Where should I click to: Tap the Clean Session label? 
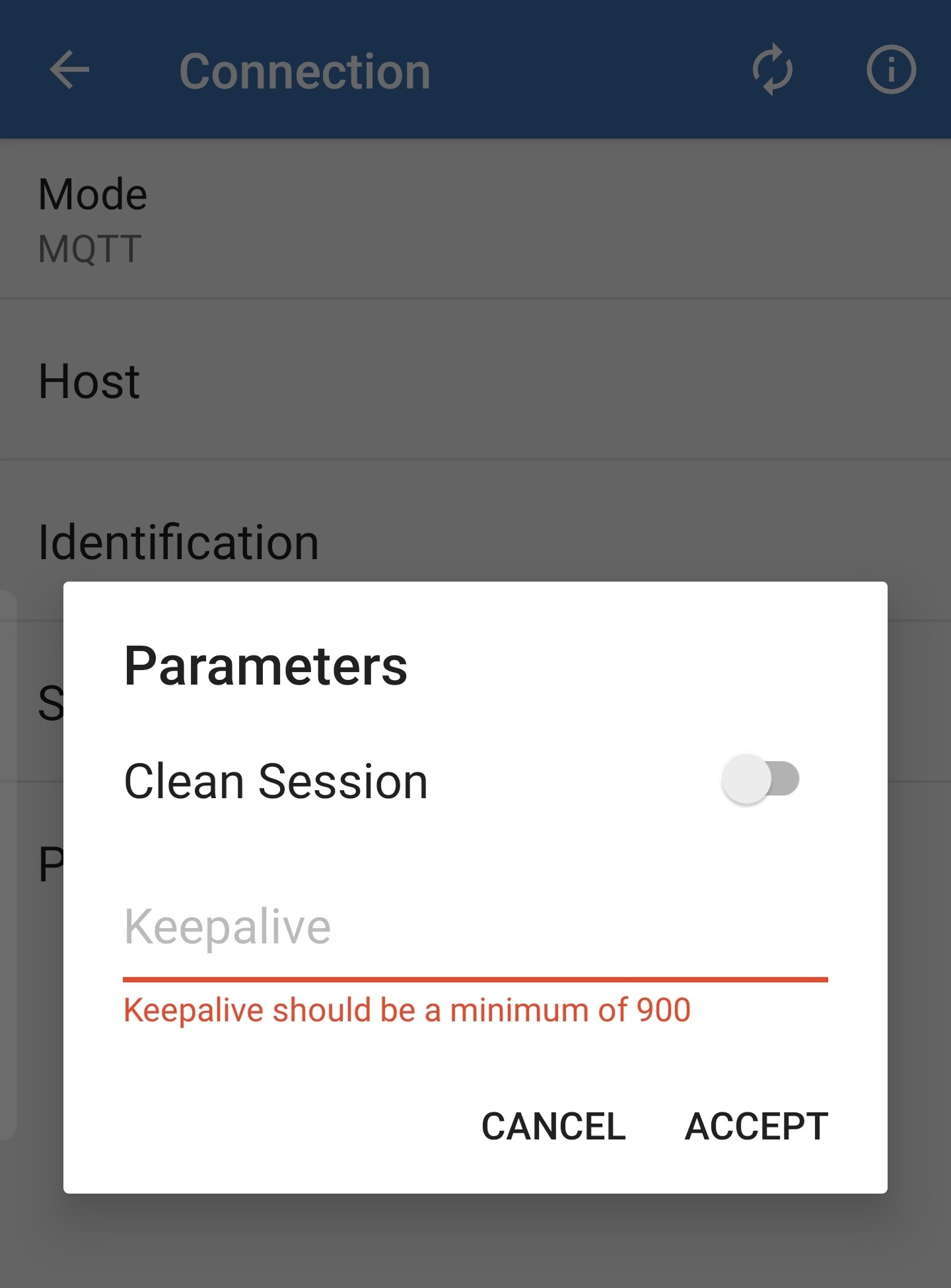[x=276, y=782]
